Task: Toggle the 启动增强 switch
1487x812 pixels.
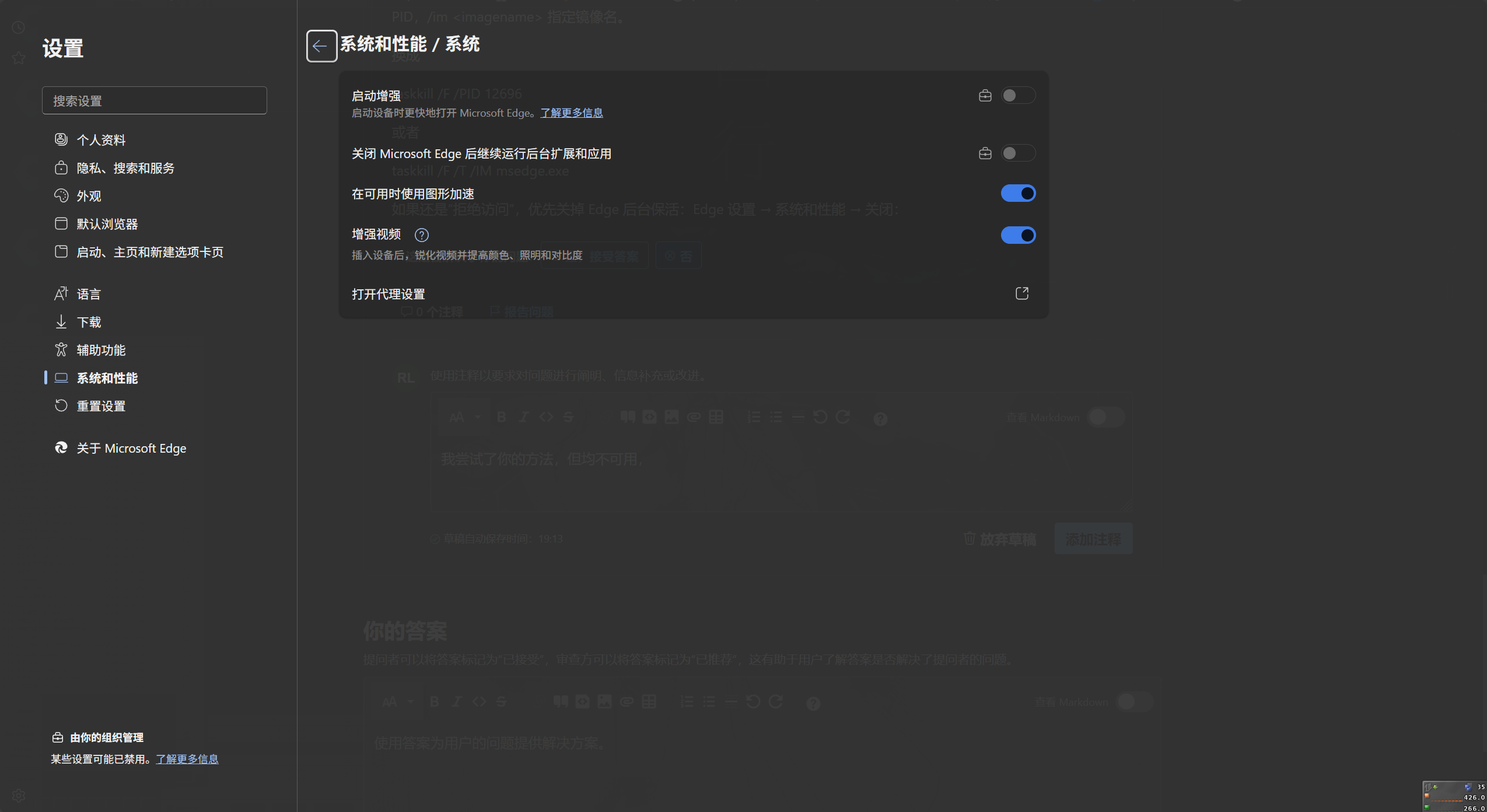Action: pos(1018,95)
